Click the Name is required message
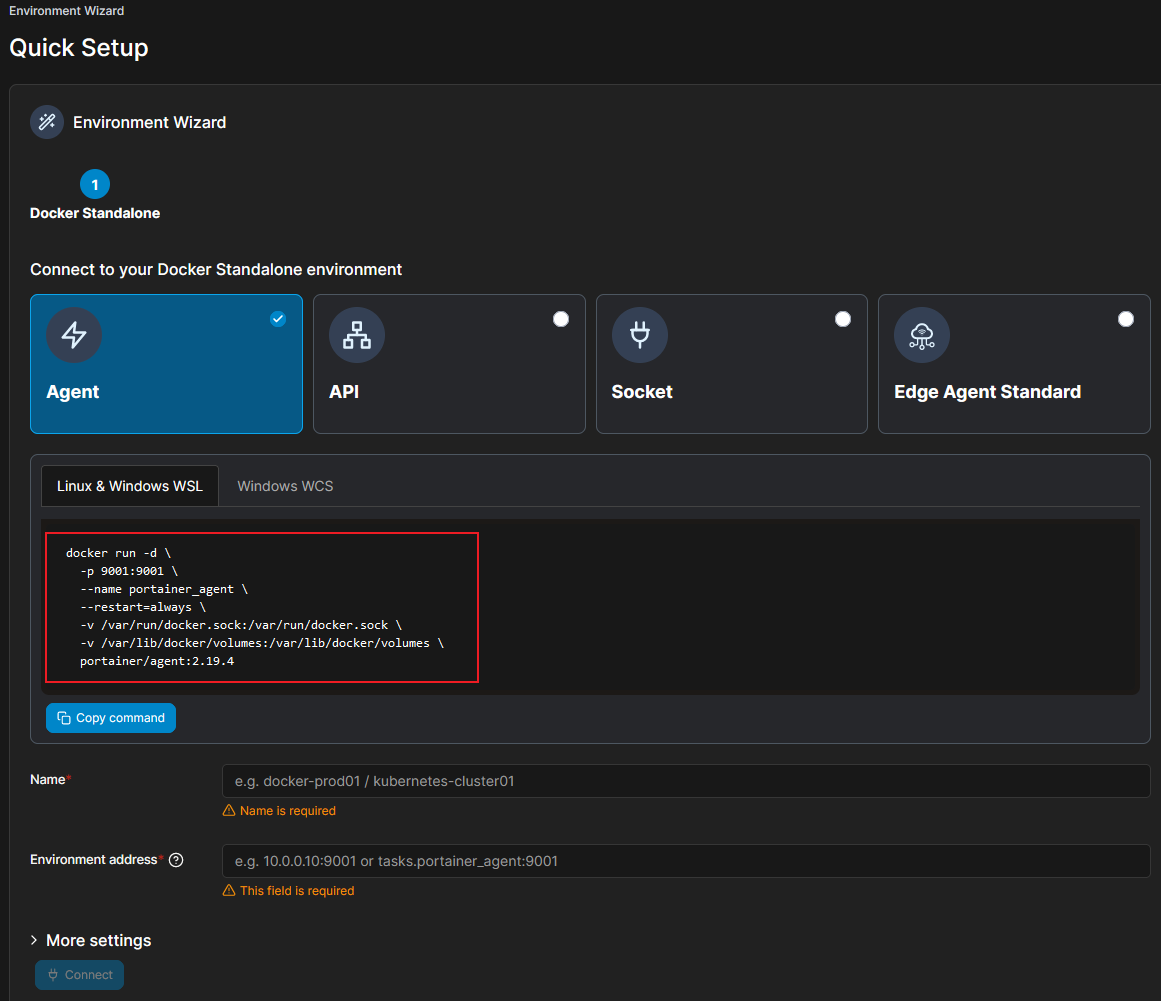This screenshot has width=1161, height=1001. 288,811
